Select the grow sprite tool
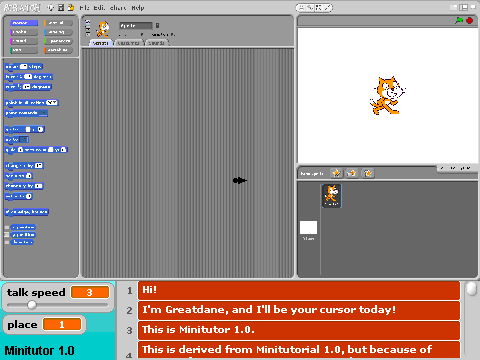Viewport: 480px width, 360px height. [x=319, y=8]
